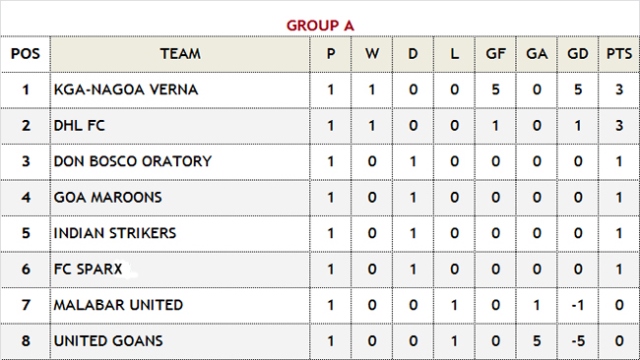
Task: Click the GROUP A title
Action: (320, 25)
